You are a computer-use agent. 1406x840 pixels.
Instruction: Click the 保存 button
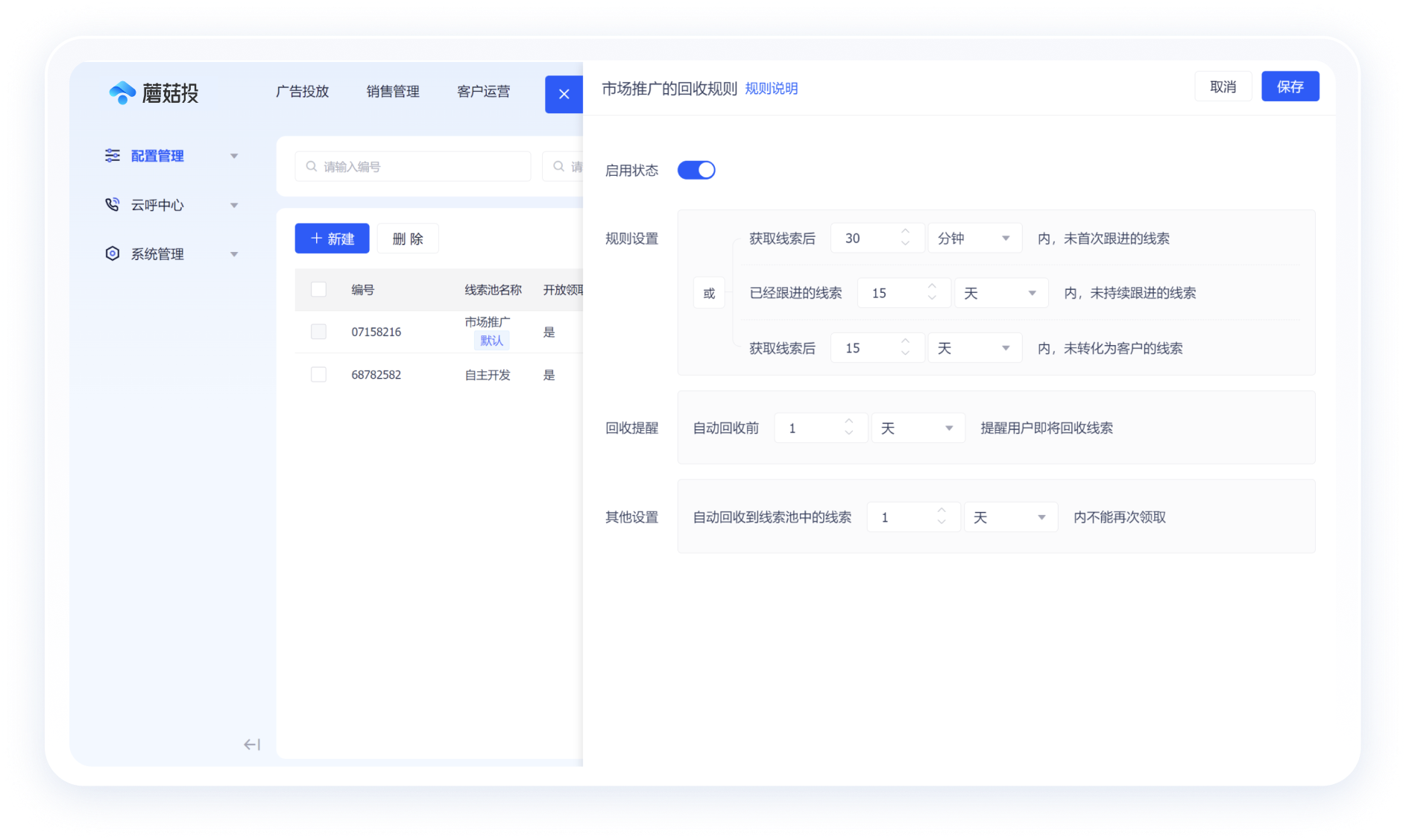pos(1290,86)
